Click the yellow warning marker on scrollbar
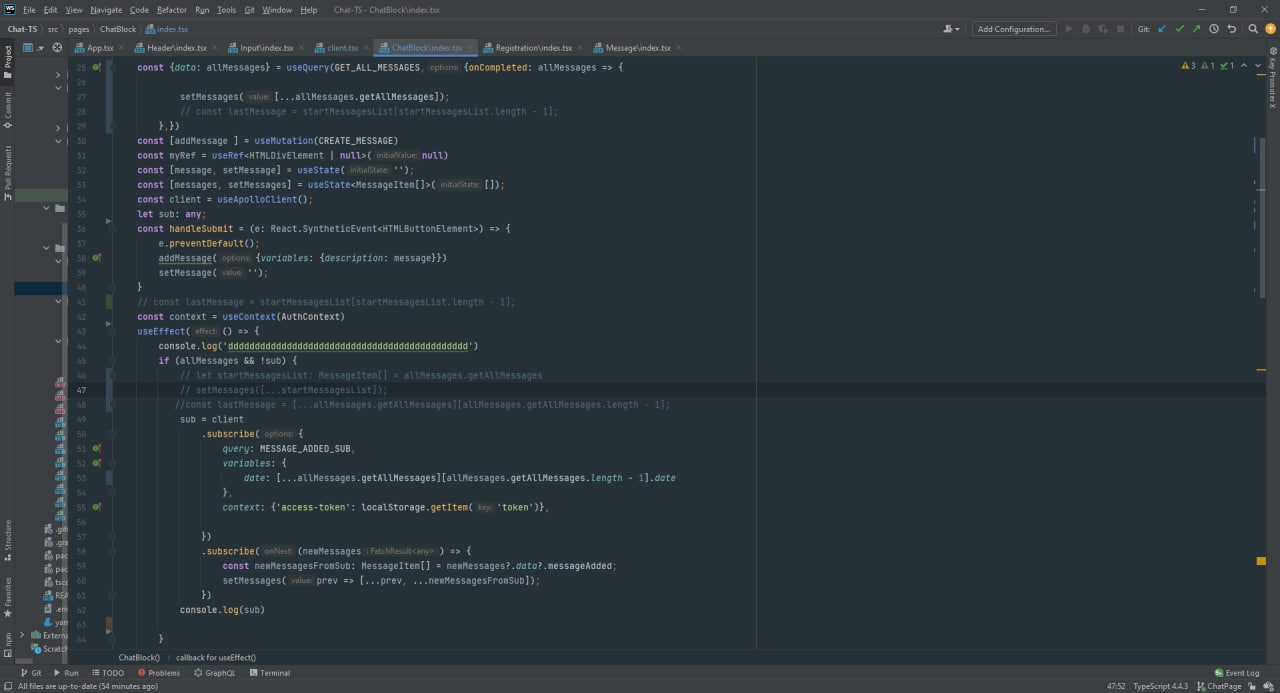This screenshot has width=1280, height=693. (1261, 561)
